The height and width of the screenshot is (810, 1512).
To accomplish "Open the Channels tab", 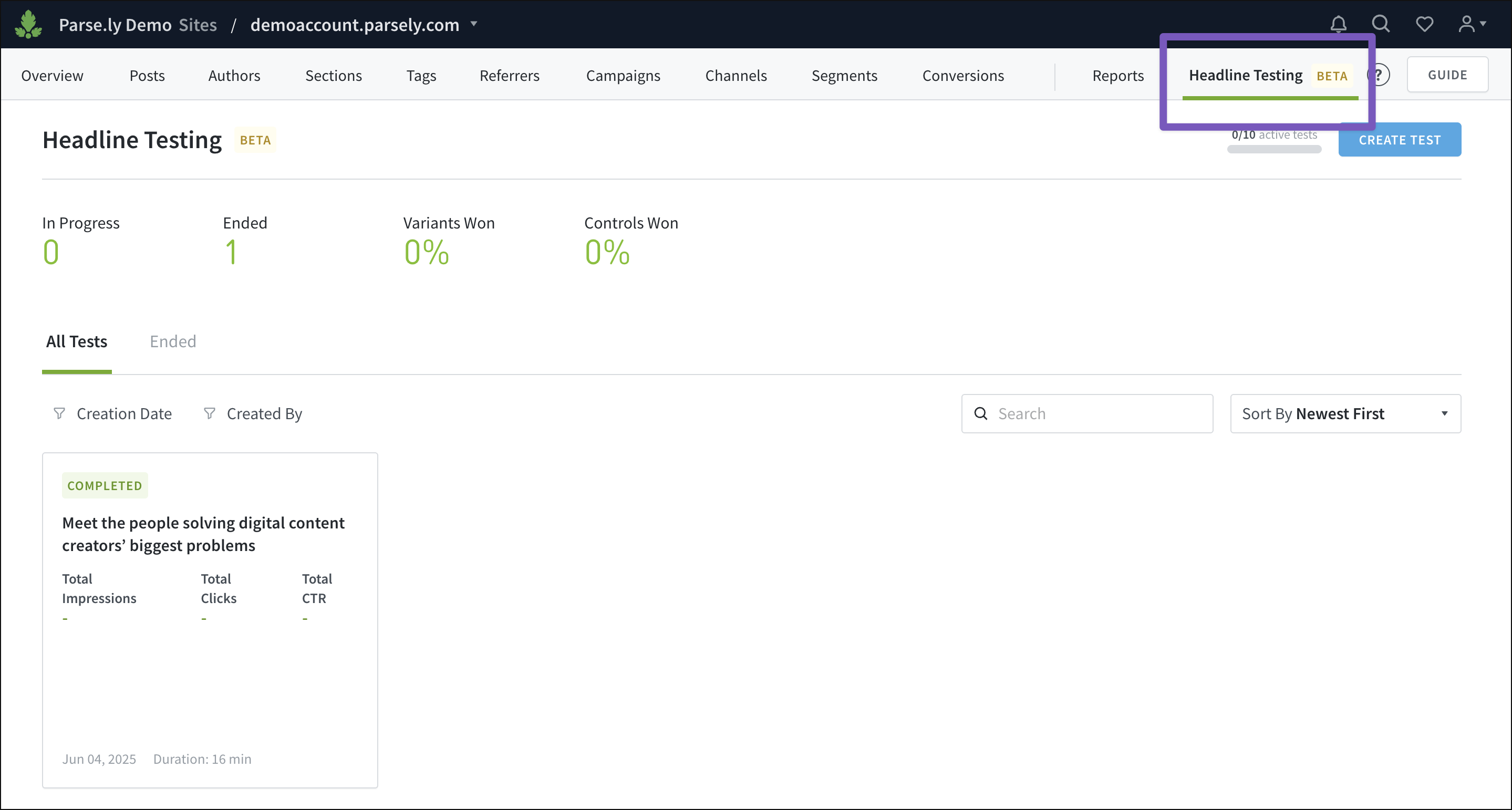I will click(736, 75).
